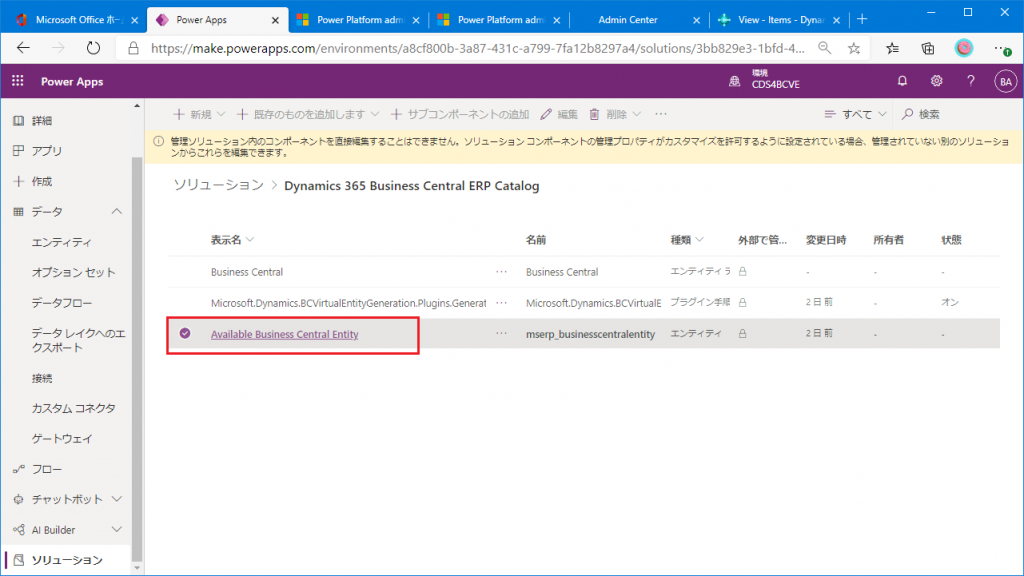Click the browser refresh icon
Screen dimensions: 1024x576
coord(93,48)
